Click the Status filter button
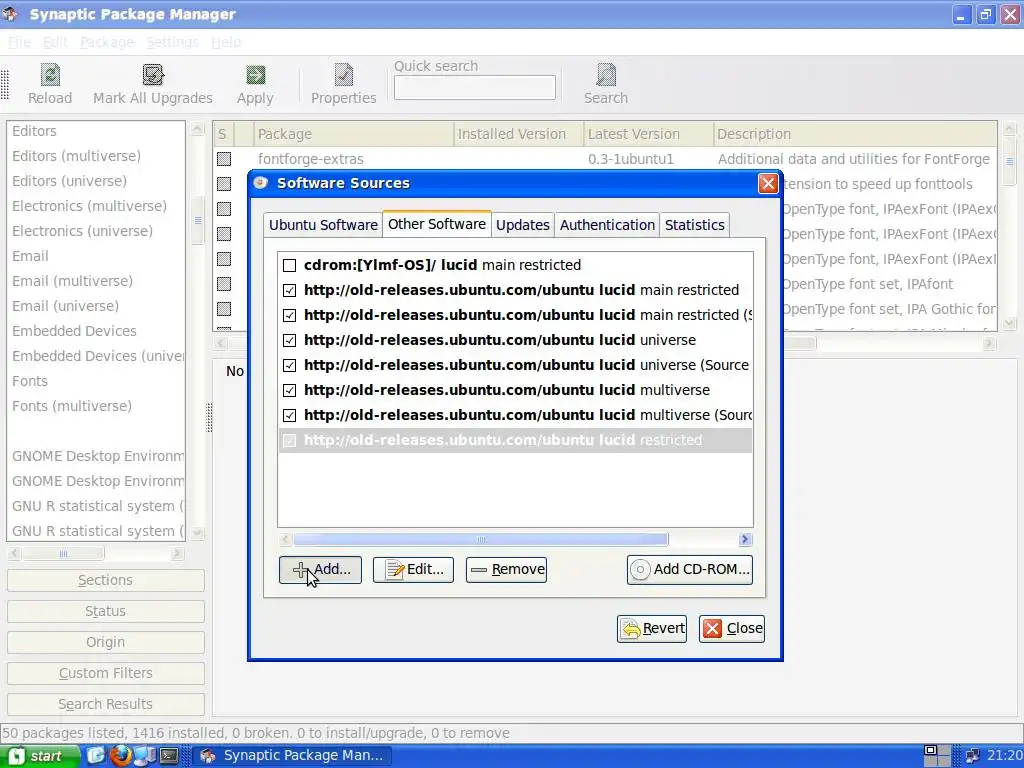This screenshot has height=768, width=1024. (105, 611)
